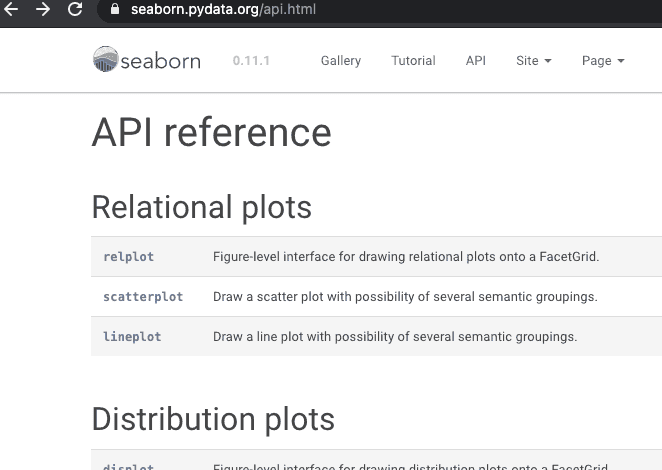Open the scatterplot function link
Screen dimensions: 662x470
(143, 297)
